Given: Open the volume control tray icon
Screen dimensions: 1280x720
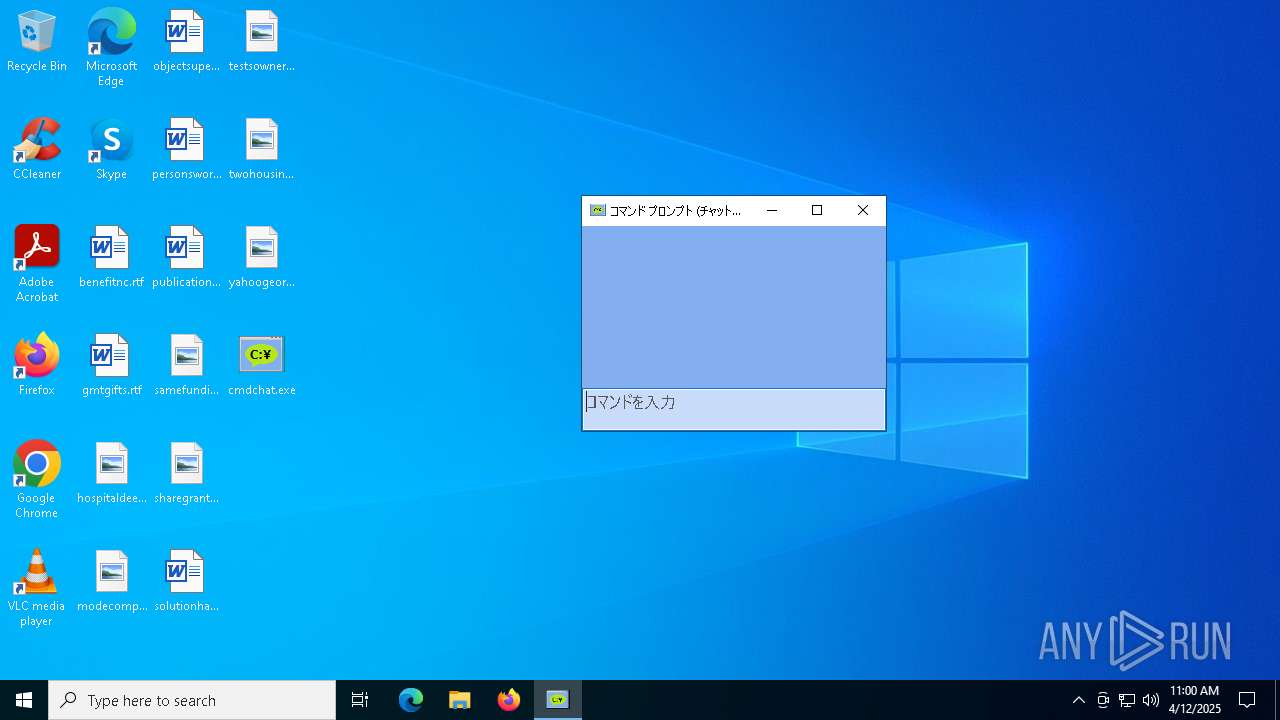Looking at the screenshot, I should [1151, 700].
